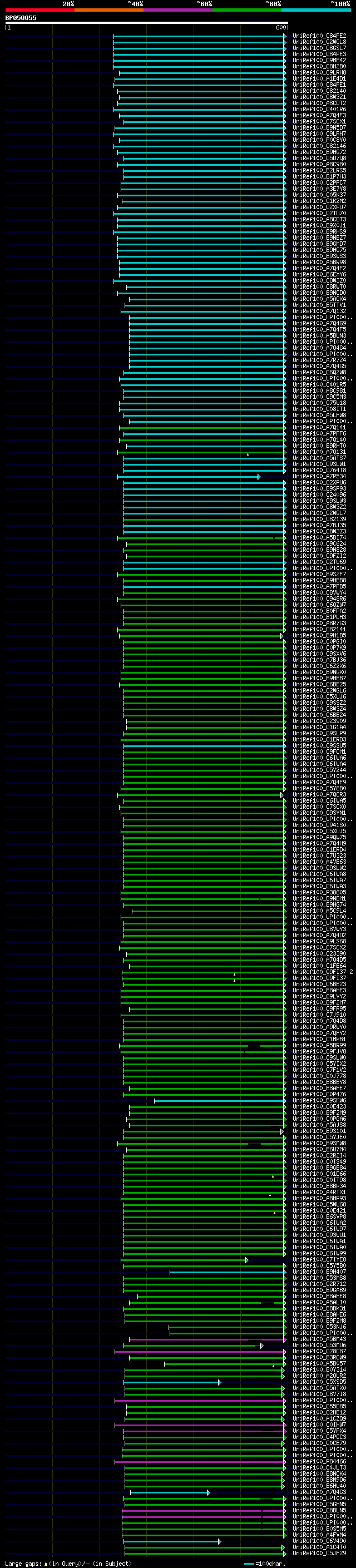
Task: Click the query end position 600
Action: click(x=280, y=27)
